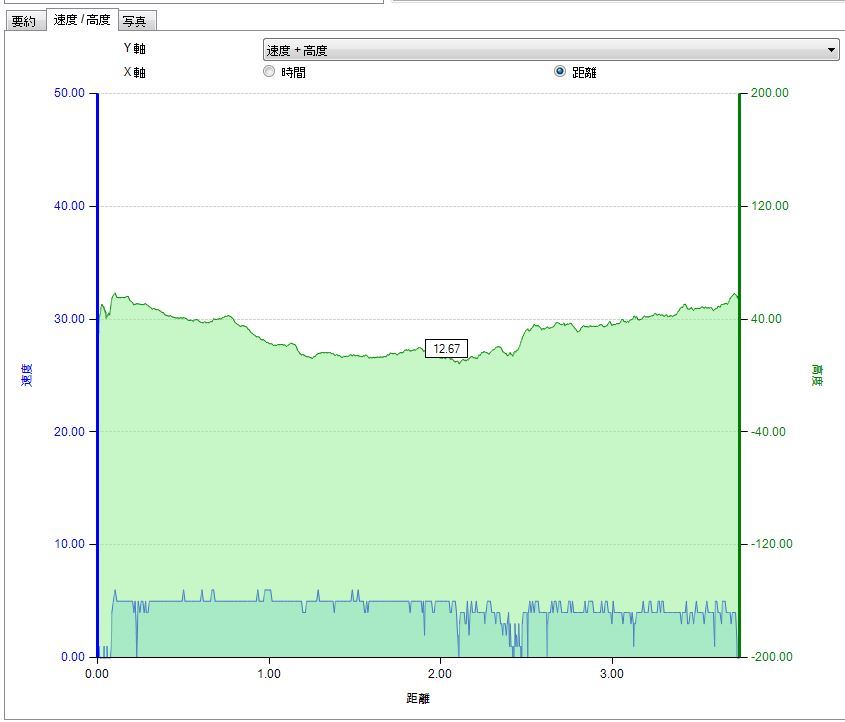The width and height of the screenshot is (845, 722).
Task: Click the 1.00 distance axis label
Action: pos(269,674)
